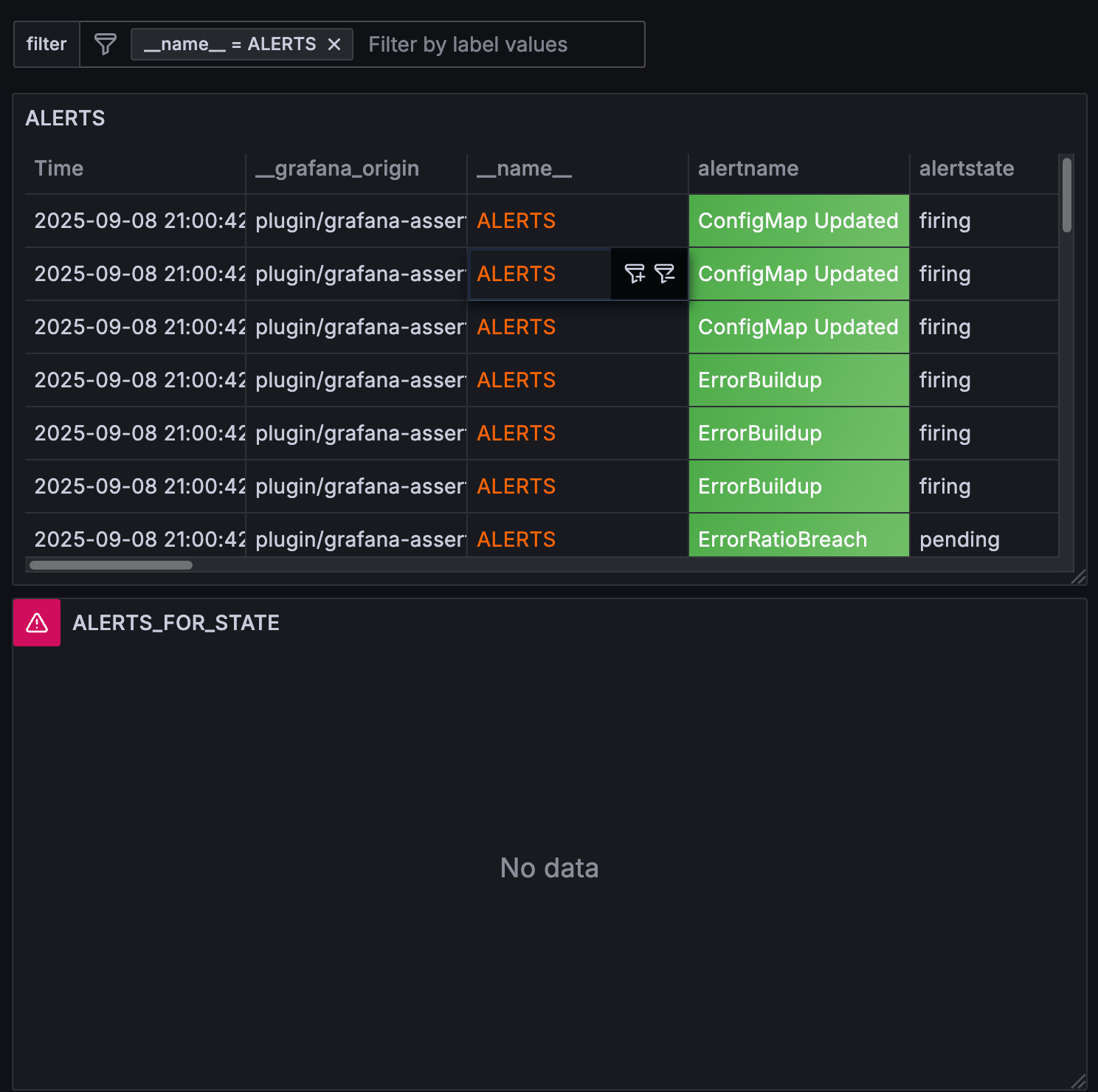This screenshot has width=1098, height=1092.
Task: Filter for value using the plus-funnel icon
Action: (x=633, y=274)
